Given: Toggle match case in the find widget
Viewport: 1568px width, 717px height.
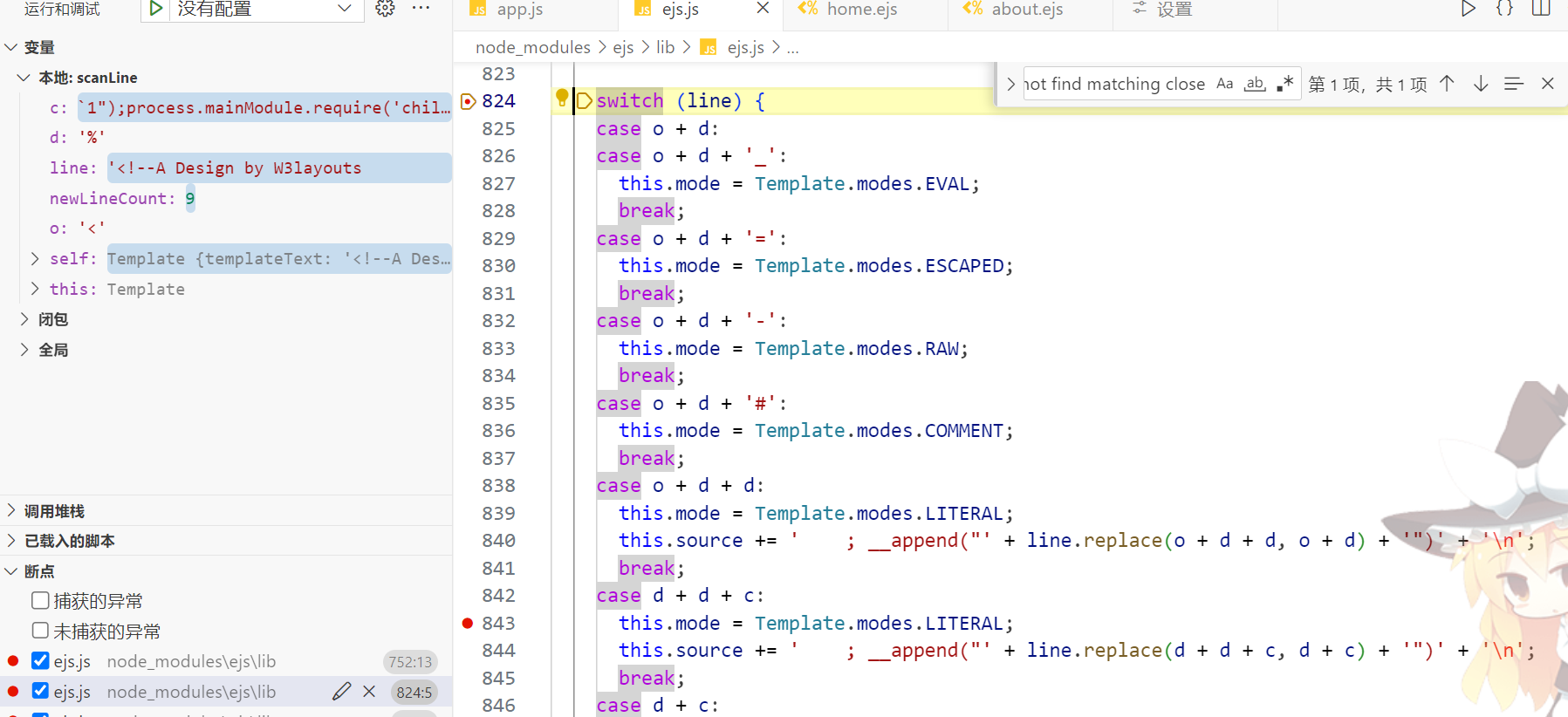Looking at the screenshot, I should point(1225,84).
